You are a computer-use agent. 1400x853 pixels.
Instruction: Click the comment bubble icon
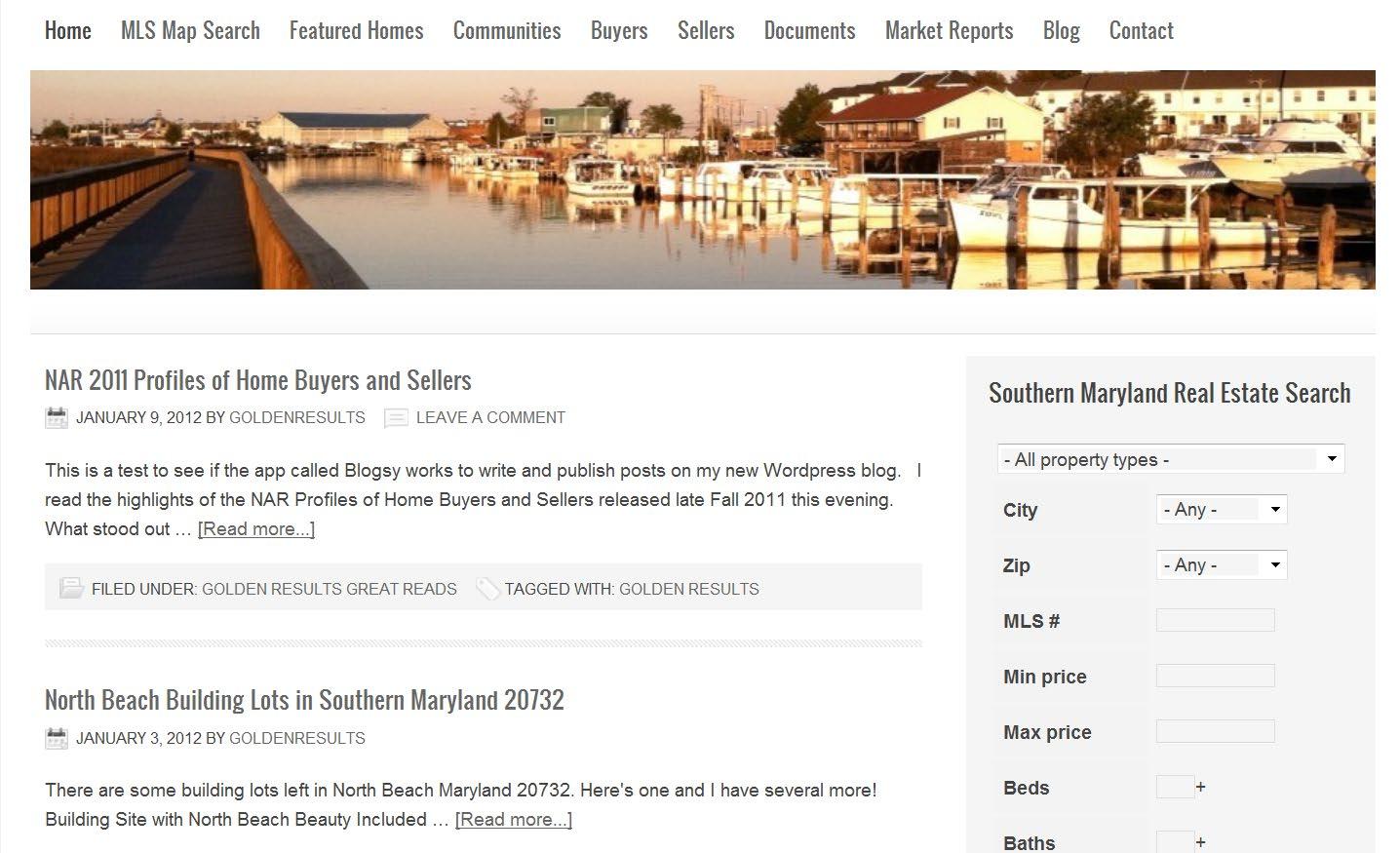pyautogui.click(x=396, y=418)
